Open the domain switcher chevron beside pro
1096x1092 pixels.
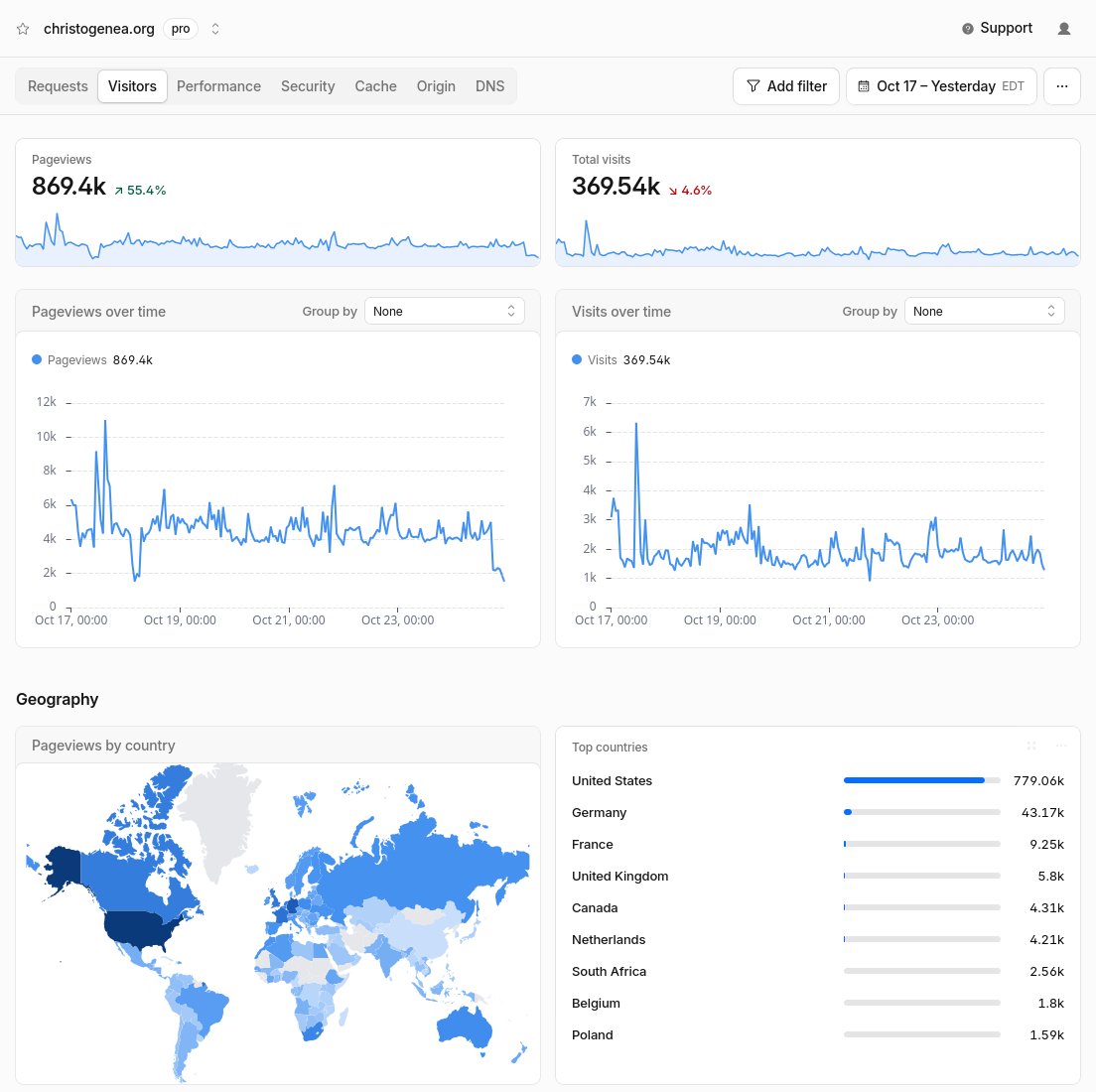pyautogui.click(x=215, y=29)
